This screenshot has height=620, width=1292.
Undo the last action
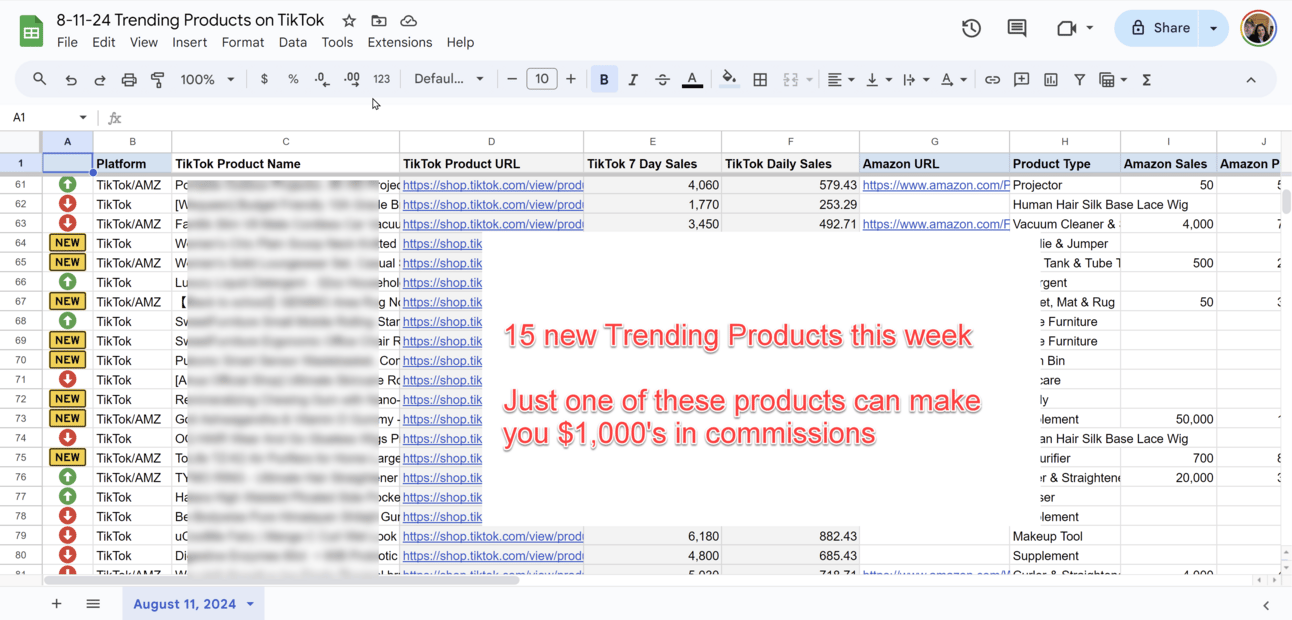point(71,79)
